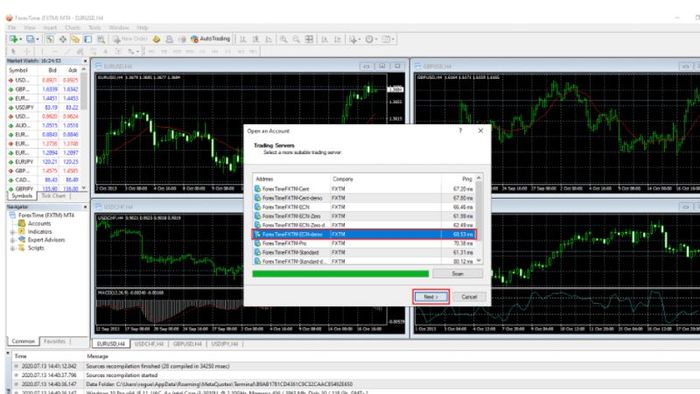Toggle the Navigator yellow folder icon

click(x=75, y=39)
